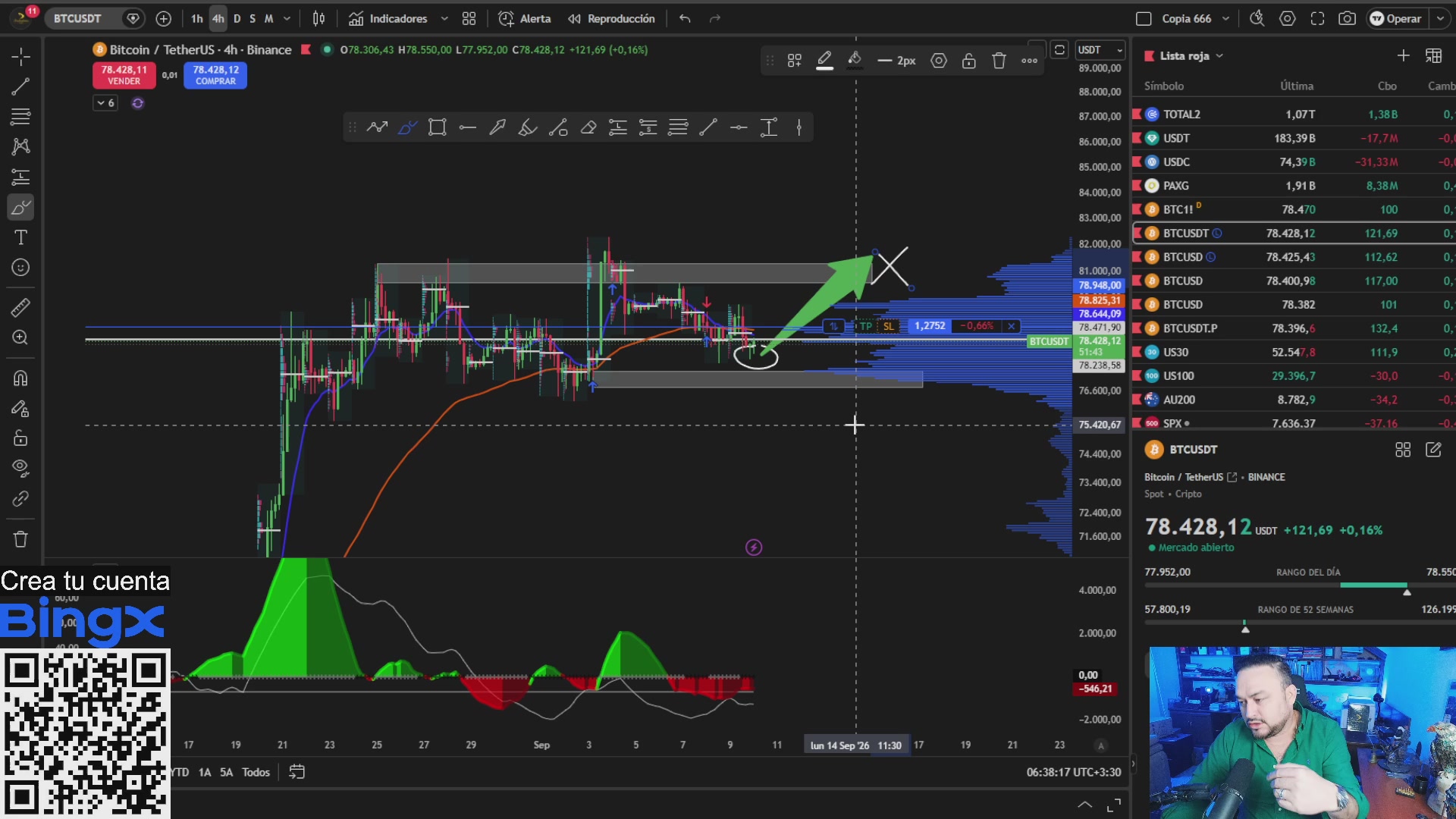Click the COMPRAR 78.428,12 button
Screen dimensions: 1456x819
tap(215, 74)
